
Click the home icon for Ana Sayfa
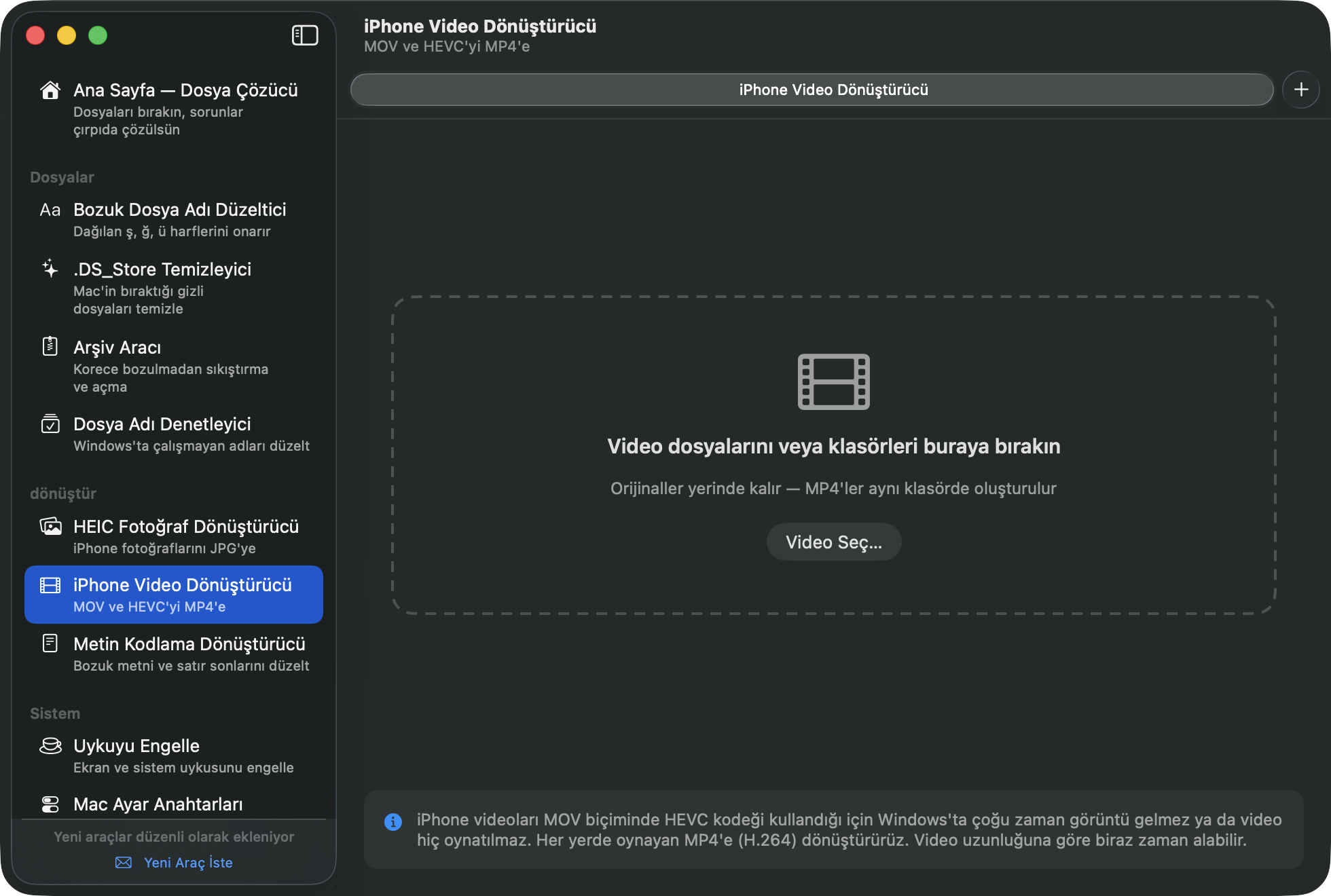pos(50,90)
